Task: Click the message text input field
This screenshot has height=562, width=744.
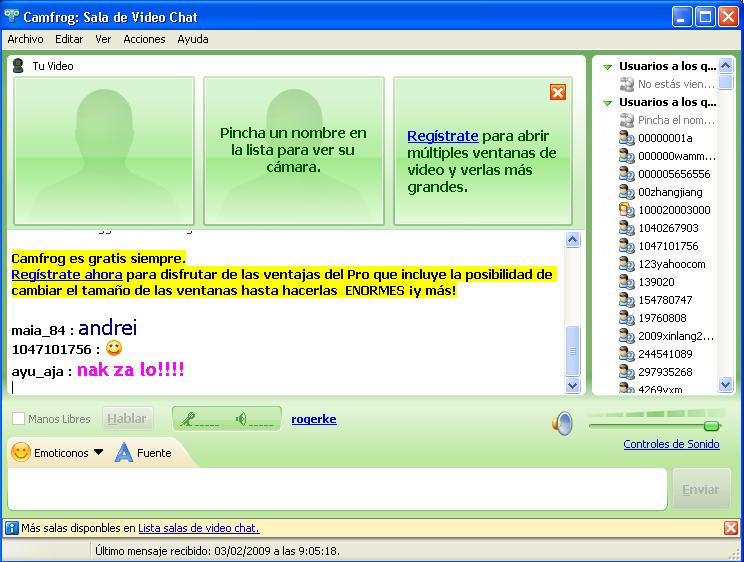Action: pos(337,489)
